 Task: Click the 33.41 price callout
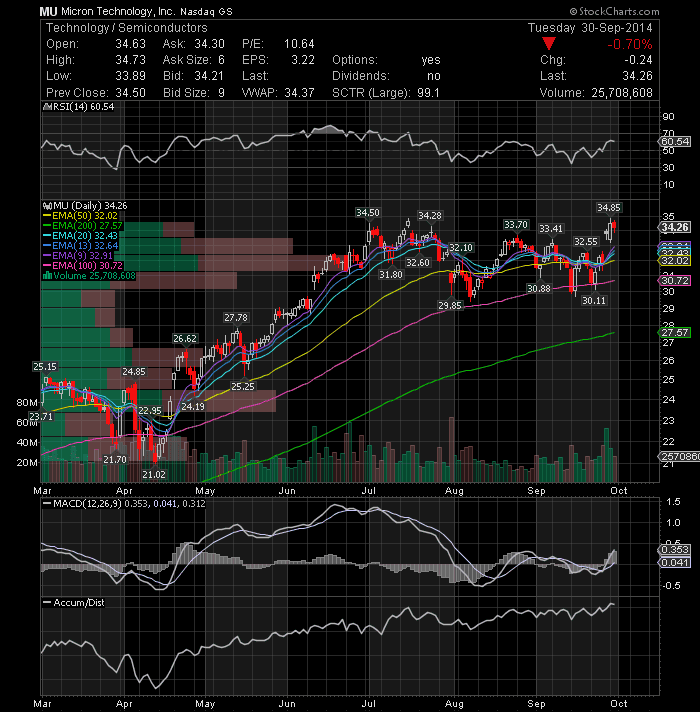coord(551,228)
